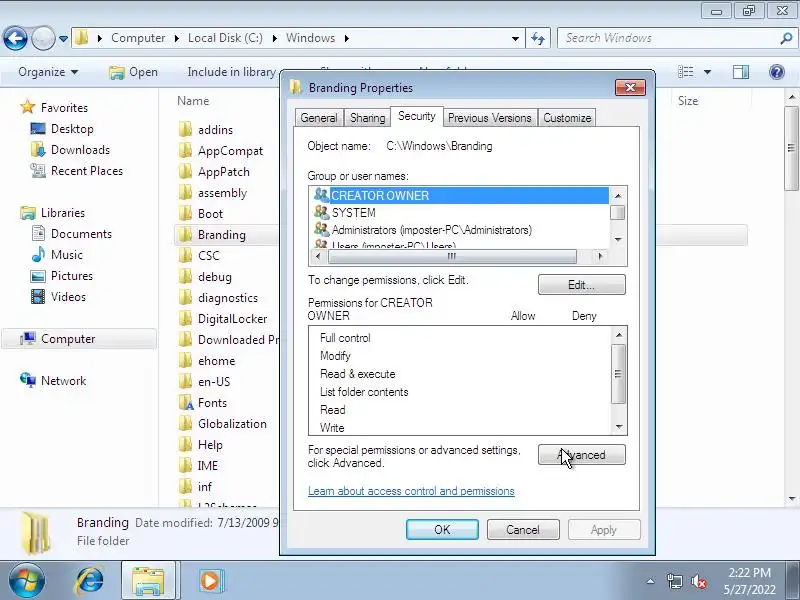Switch to the Previous Versions tab
Image resolution: width=800 pixels, height=600 pixels.
click(x=489, y=118)
